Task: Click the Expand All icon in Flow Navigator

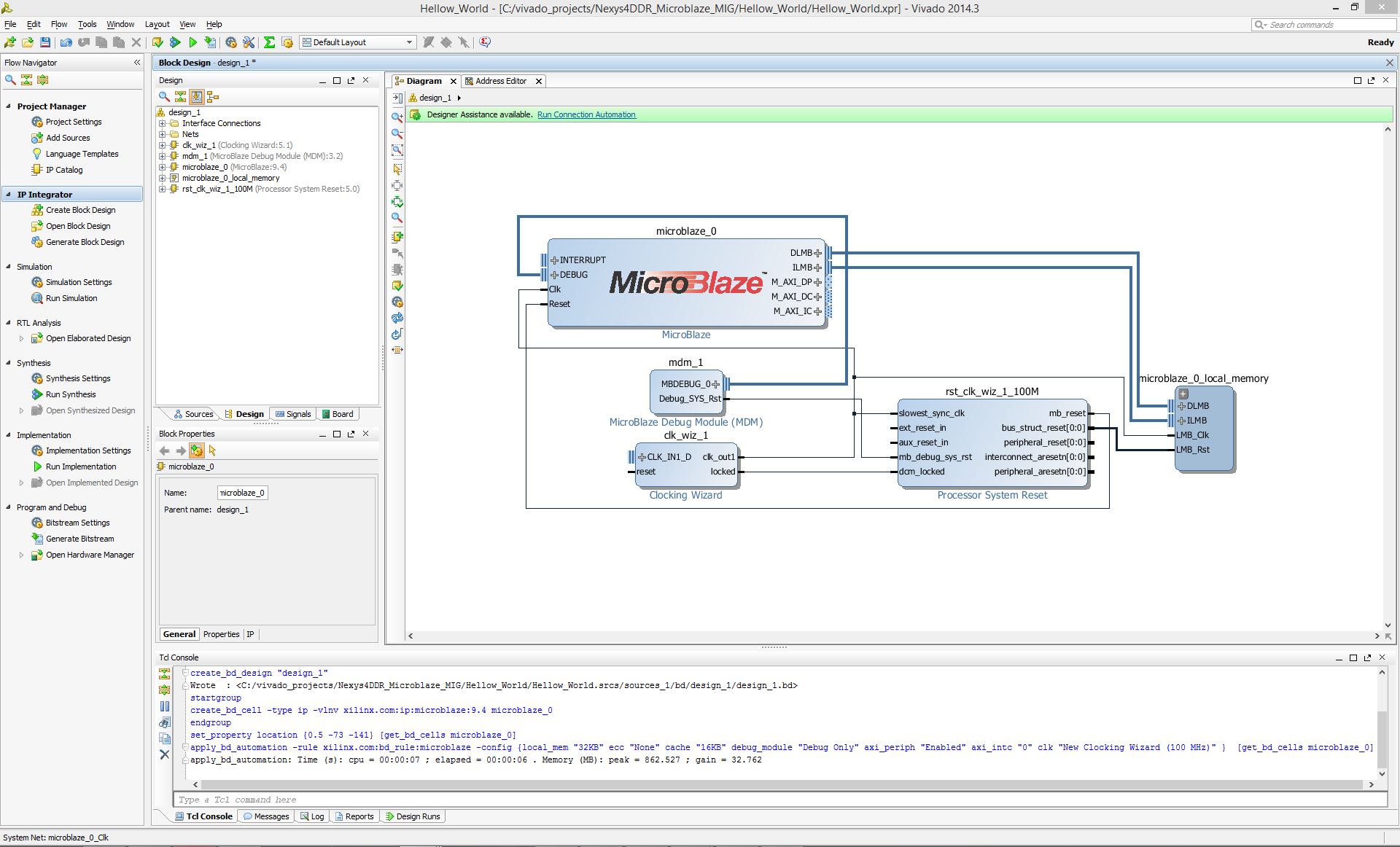Action: point(43,79)
